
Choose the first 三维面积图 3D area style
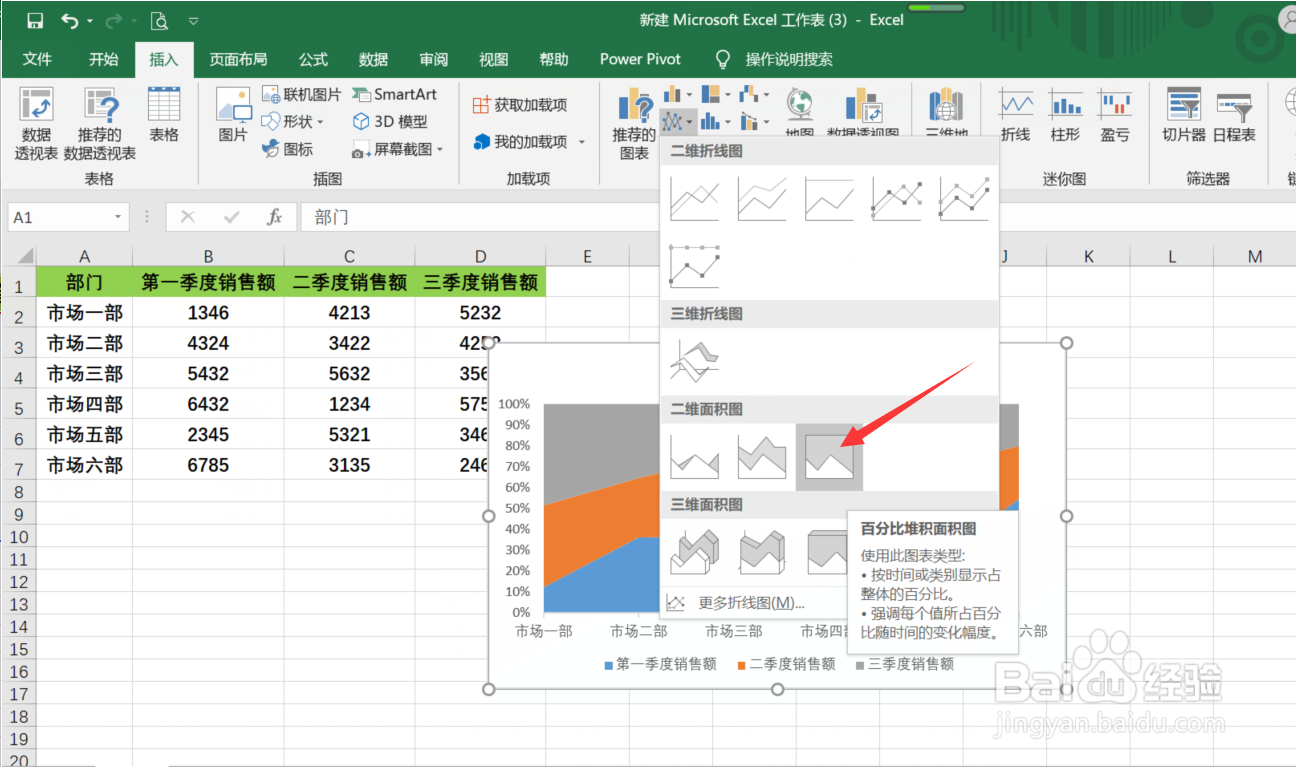(x=695, y=550)
